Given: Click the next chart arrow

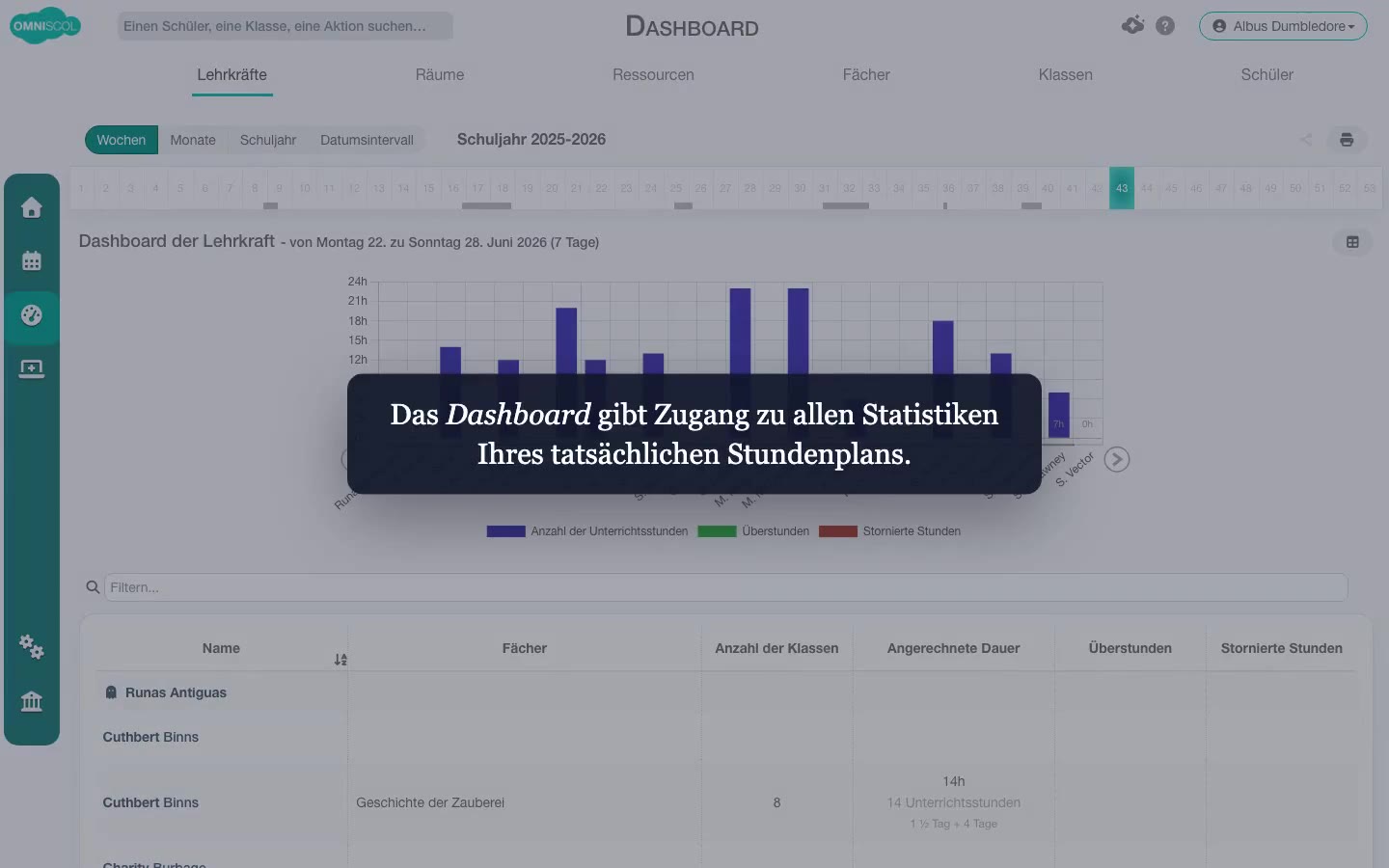Looking at the screenshot, I should click(x=1117, y=459).
